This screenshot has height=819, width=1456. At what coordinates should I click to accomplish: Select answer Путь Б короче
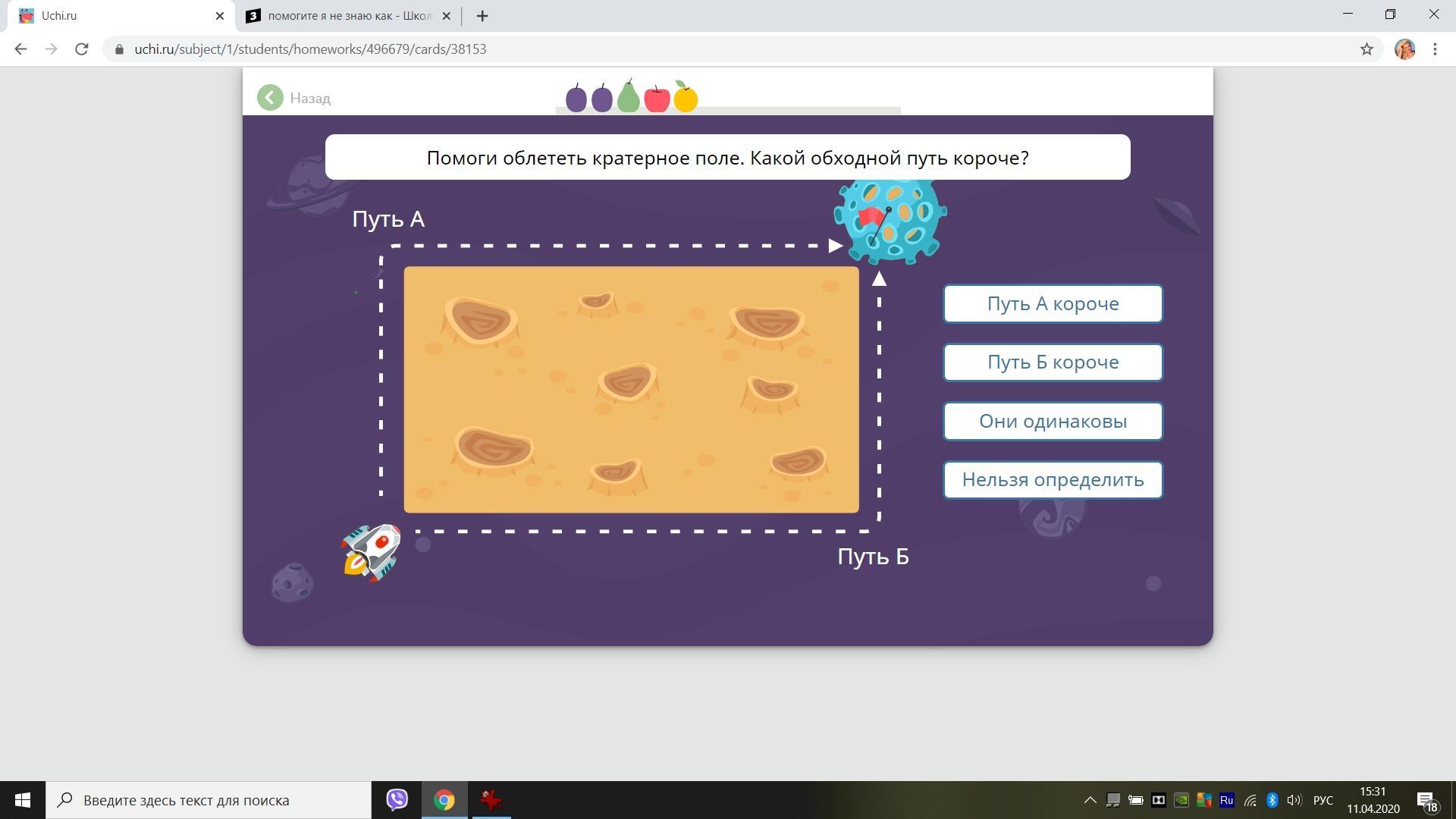[x=1053, y=362]
